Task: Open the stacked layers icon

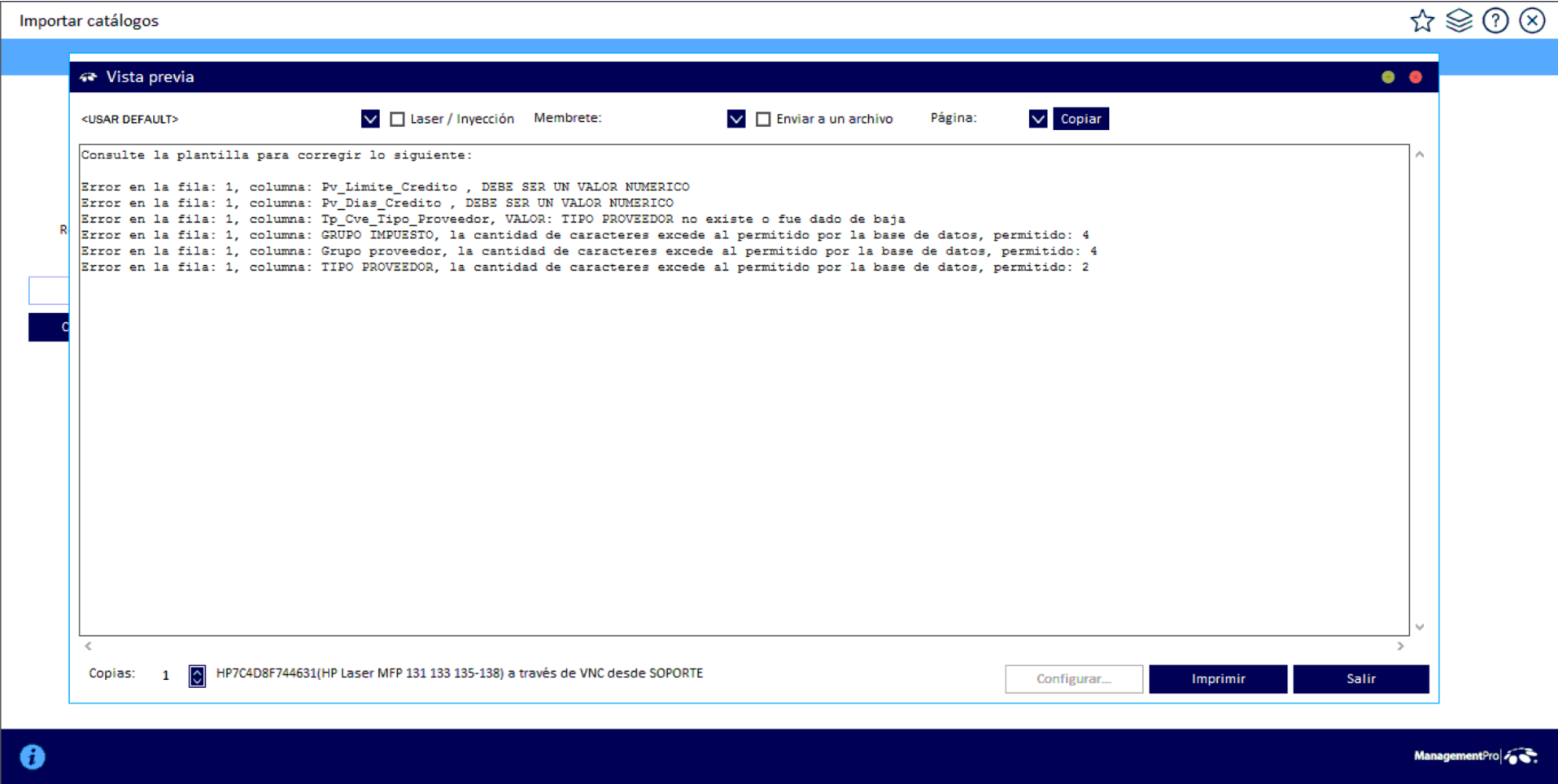Action: [x=1459, y=20]
